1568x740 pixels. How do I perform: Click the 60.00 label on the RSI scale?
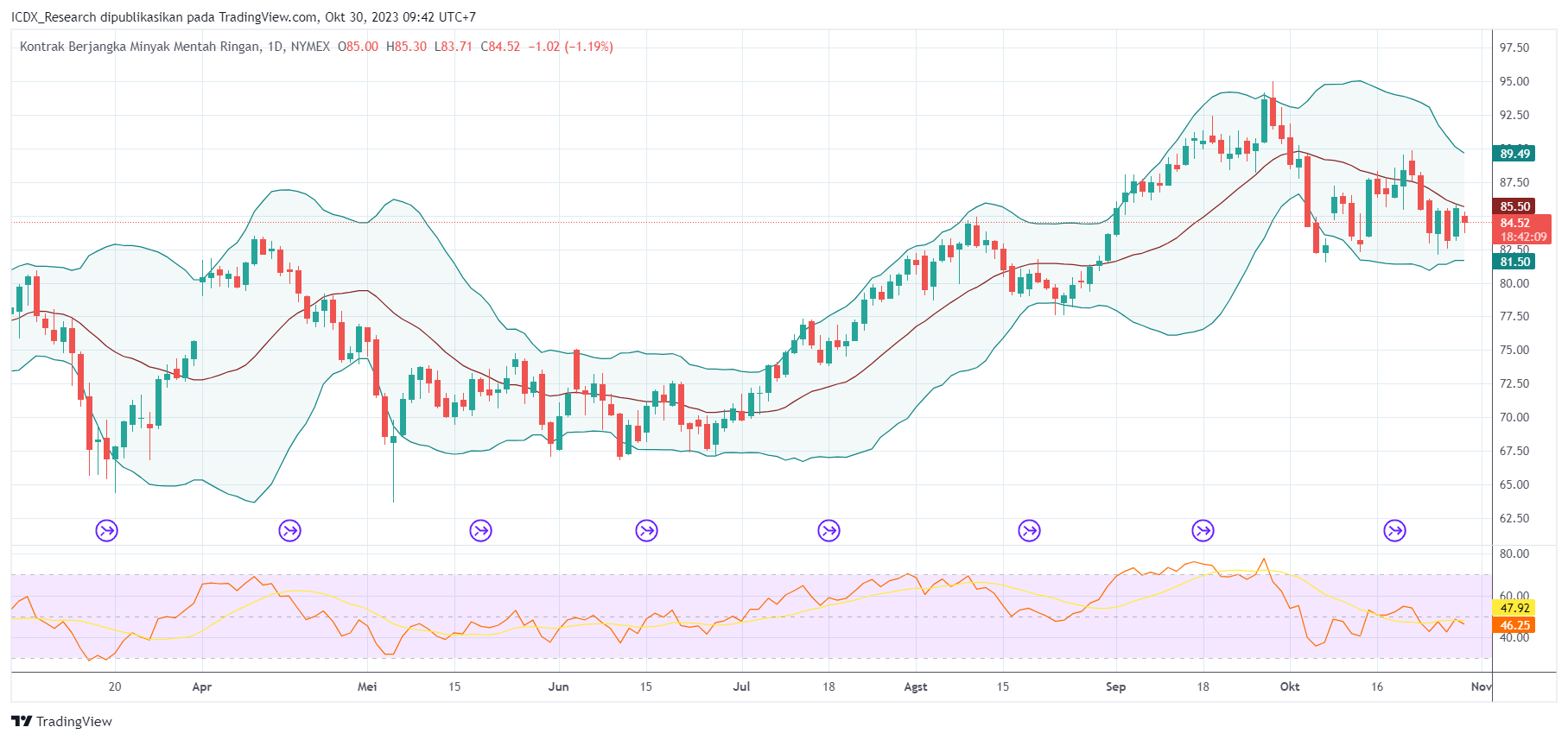[x=1514, y=595]
